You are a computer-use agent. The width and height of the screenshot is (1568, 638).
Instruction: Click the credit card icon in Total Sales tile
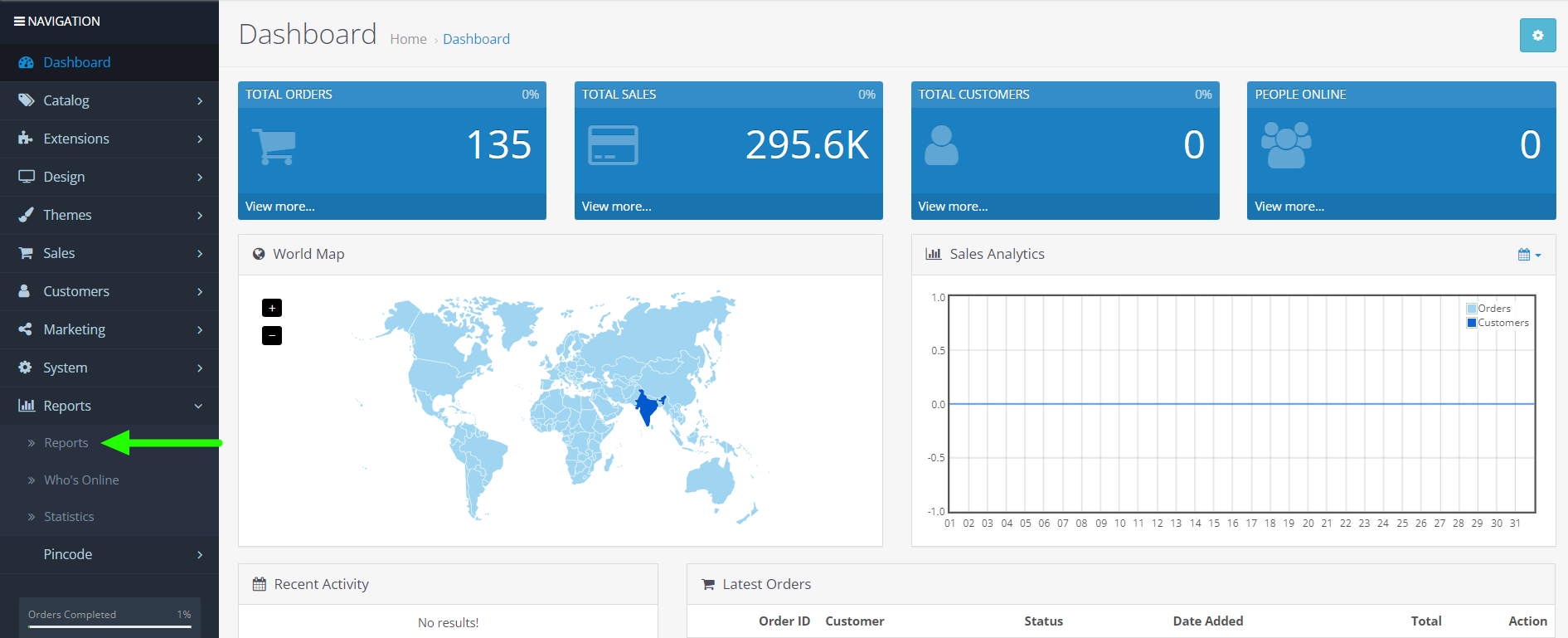click(613, 145)
